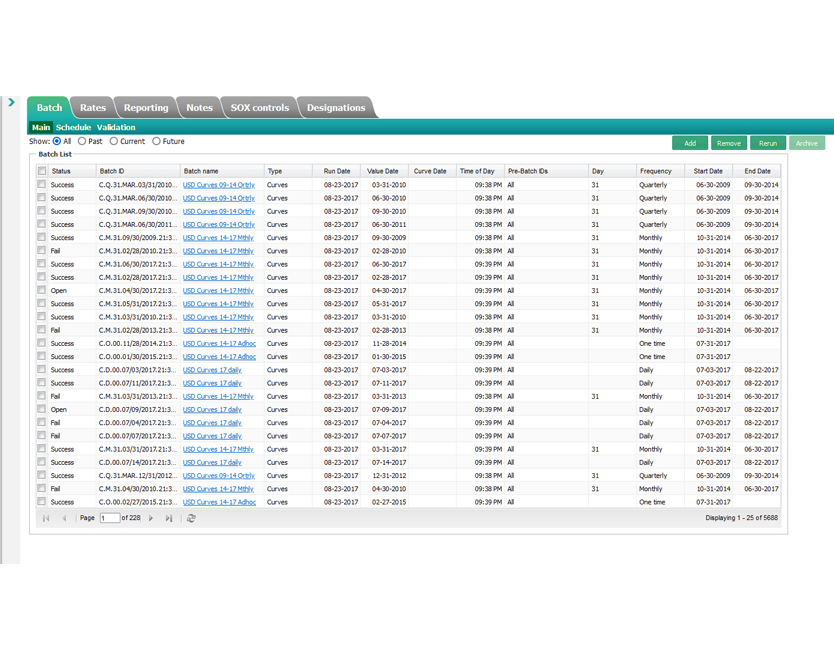
Task: Go to previous page of results
Action: point(64,518)
